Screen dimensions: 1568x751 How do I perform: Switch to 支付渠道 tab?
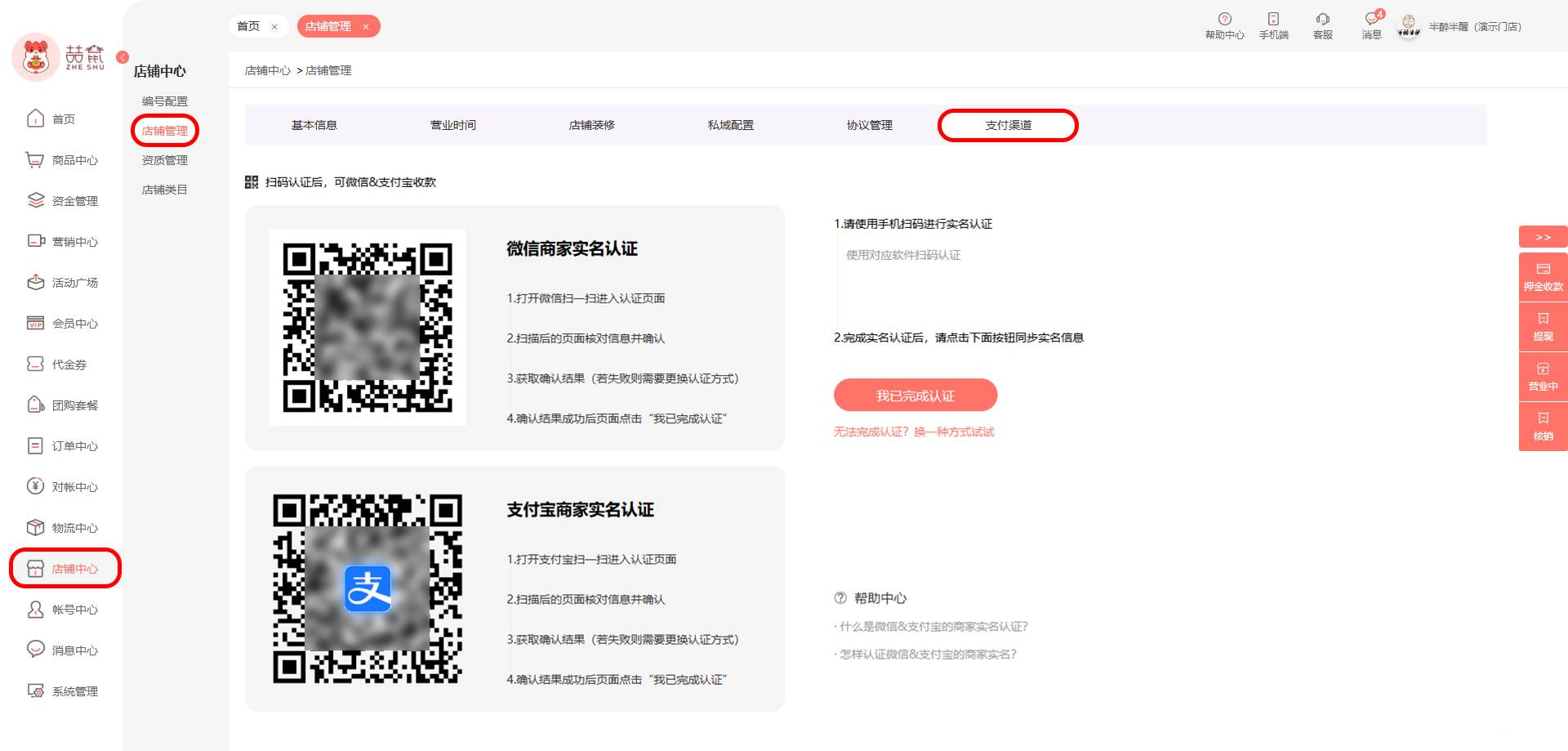1009,125
